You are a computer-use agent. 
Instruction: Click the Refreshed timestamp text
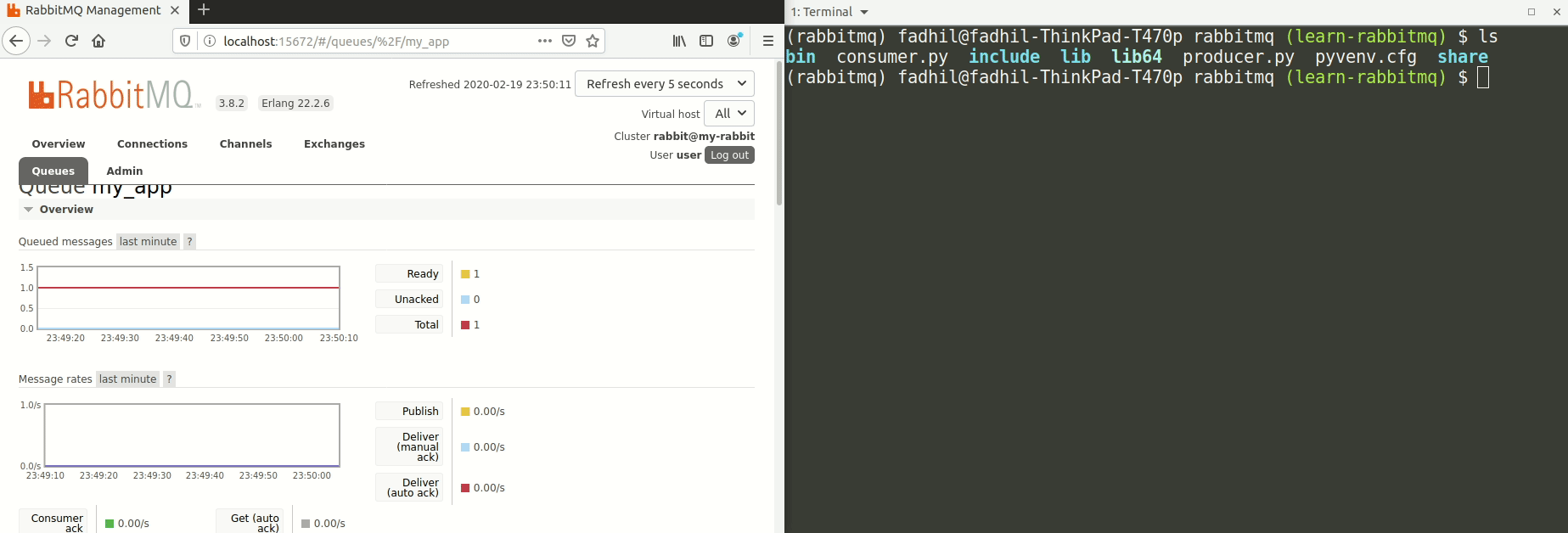[490, 85]
